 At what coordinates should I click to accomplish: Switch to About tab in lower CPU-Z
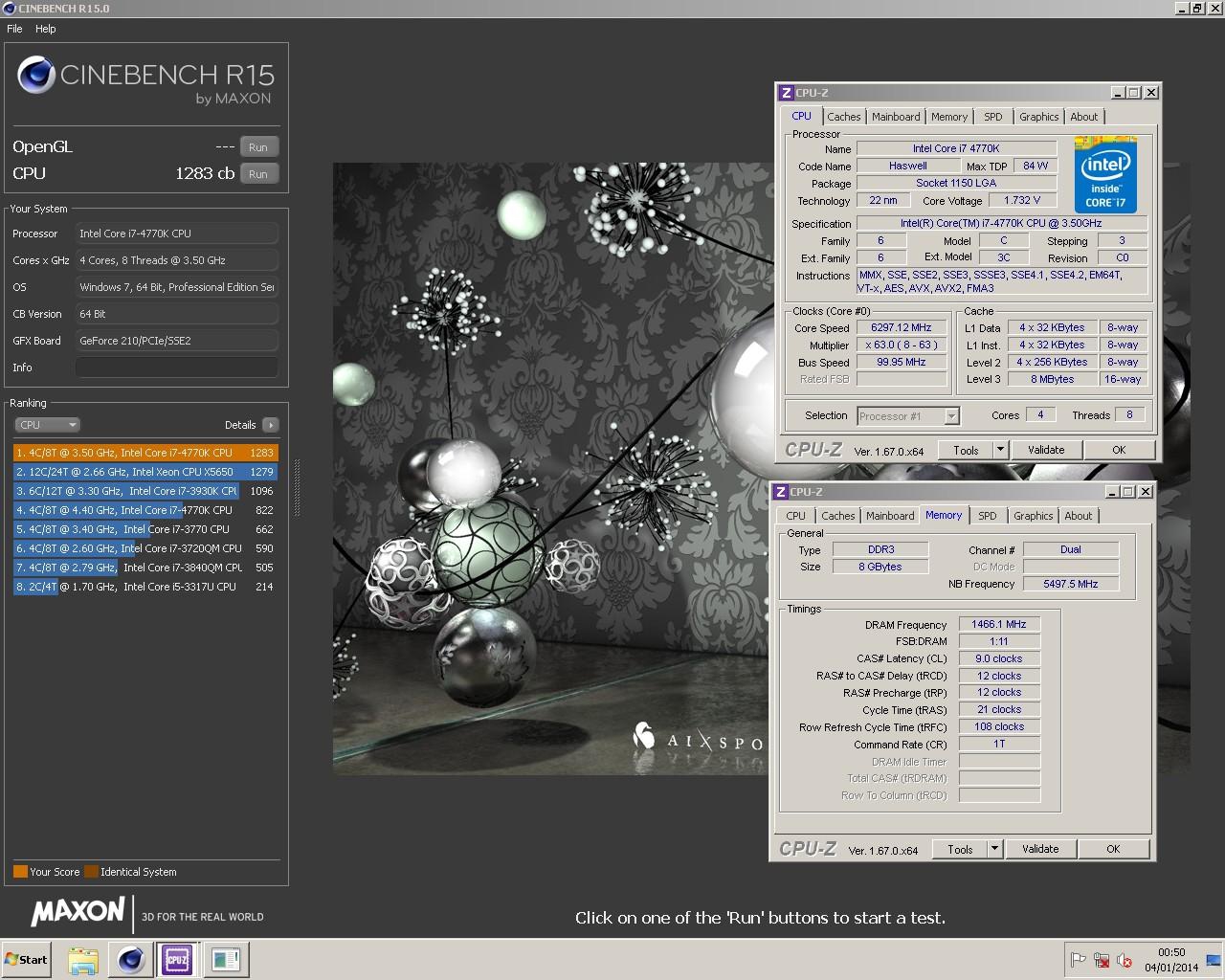pyautogui.click(x=1079, y=516)
